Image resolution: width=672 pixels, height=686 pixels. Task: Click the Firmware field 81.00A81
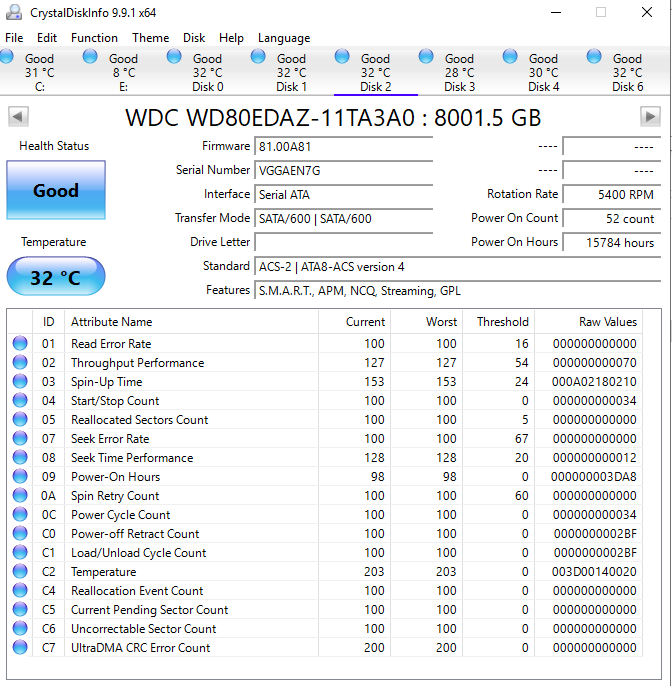click(343, 146)
